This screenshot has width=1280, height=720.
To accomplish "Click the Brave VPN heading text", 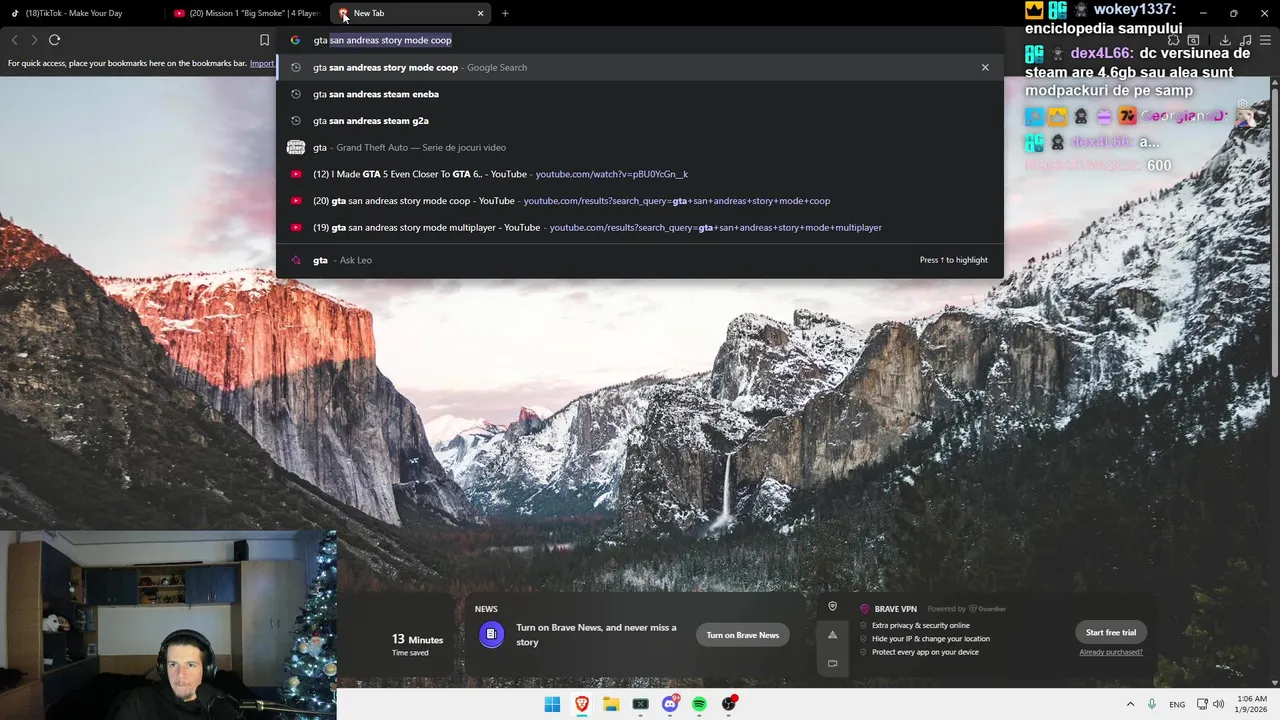I will 895,609.
